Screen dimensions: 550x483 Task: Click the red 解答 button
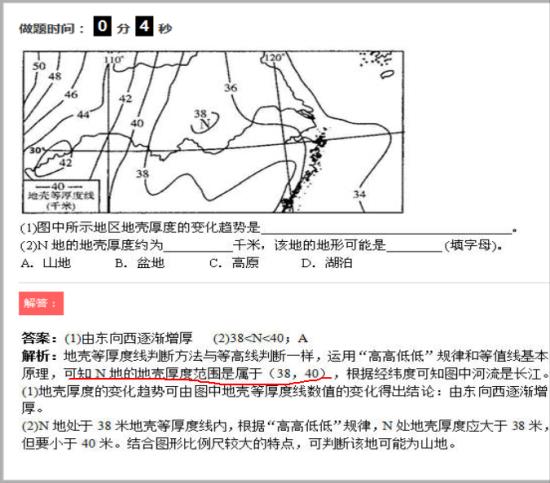click(41, 303)
